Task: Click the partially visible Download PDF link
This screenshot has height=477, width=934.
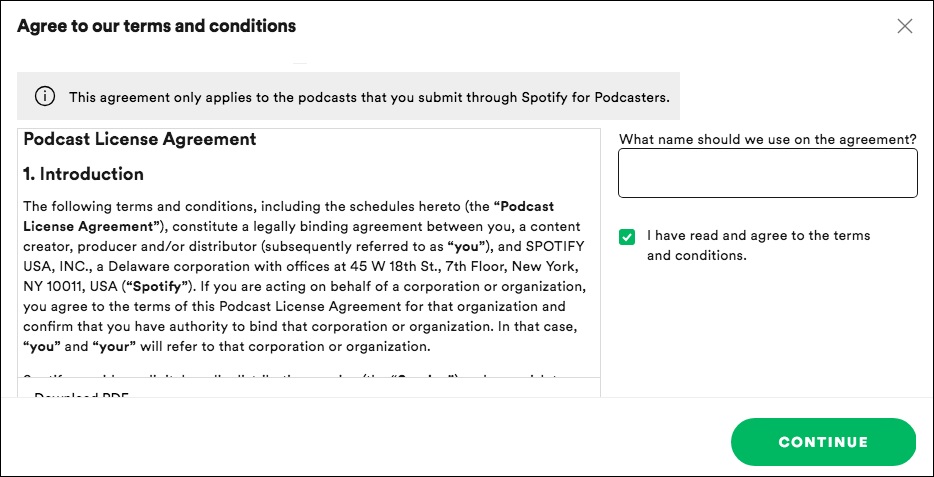Action: [x=80, y=396]
